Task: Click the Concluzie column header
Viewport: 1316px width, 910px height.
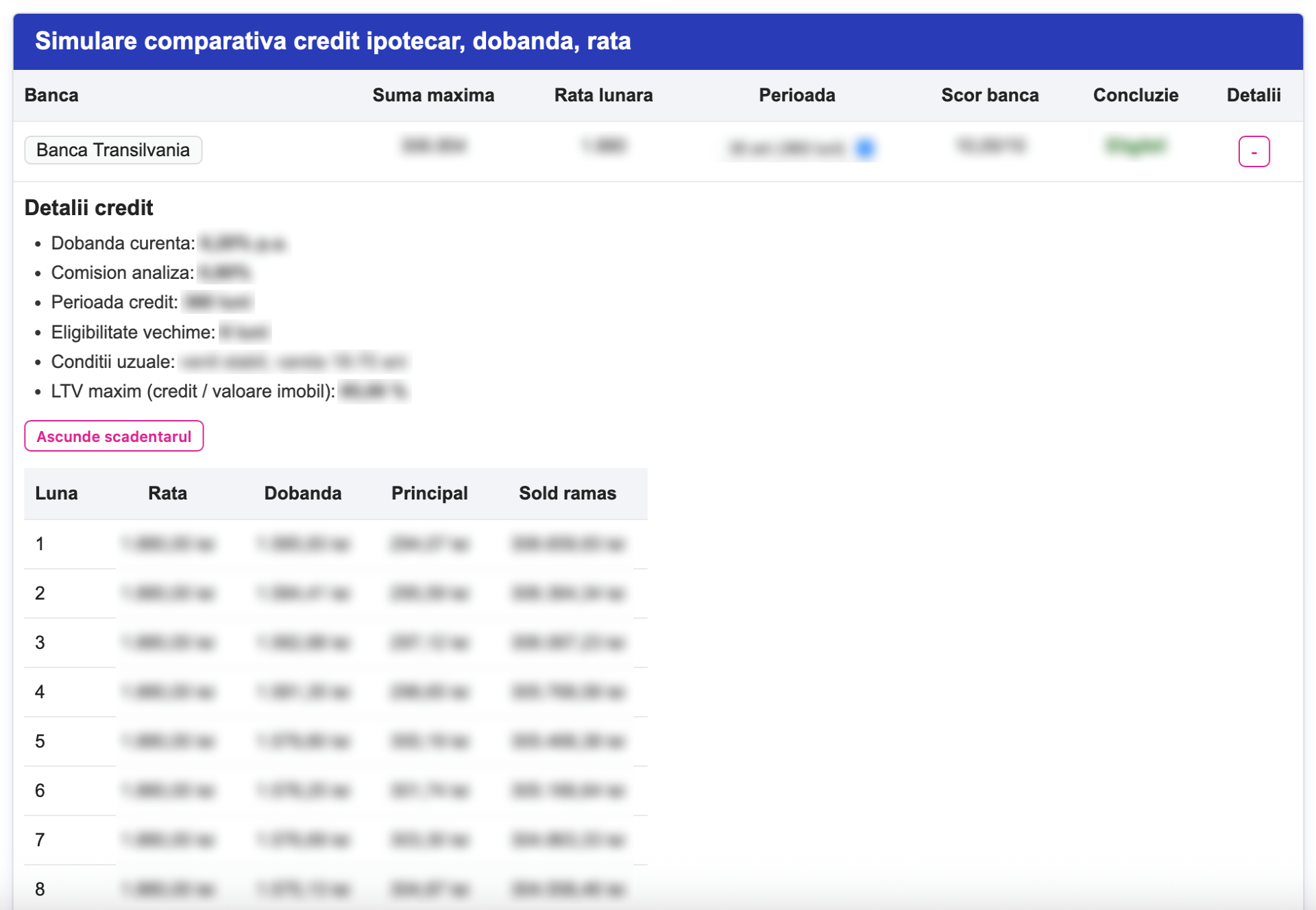Action: click(1135, 95)
